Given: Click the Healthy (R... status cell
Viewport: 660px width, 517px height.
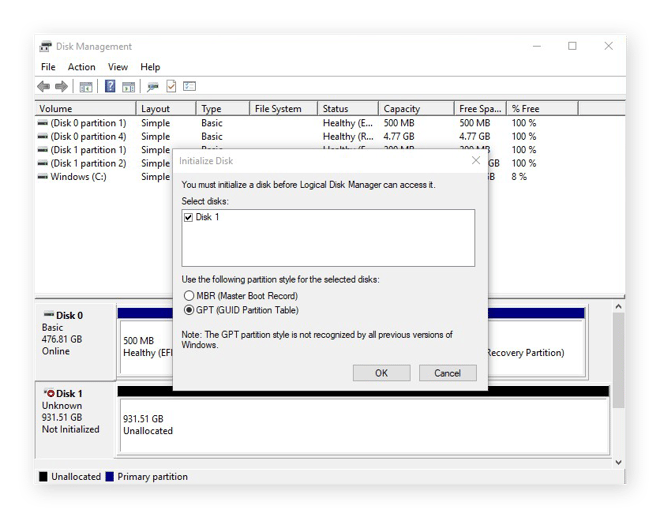Looking at the screenshot, I should pos(348,136).
